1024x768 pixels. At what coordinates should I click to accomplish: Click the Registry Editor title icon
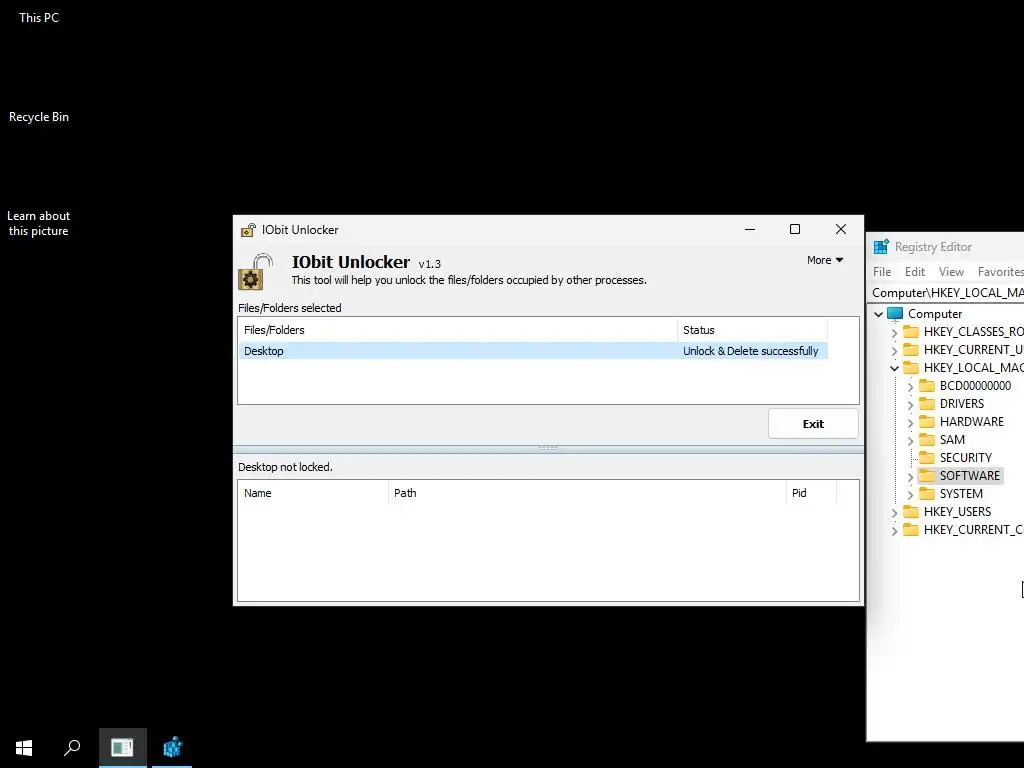(881, 247)
